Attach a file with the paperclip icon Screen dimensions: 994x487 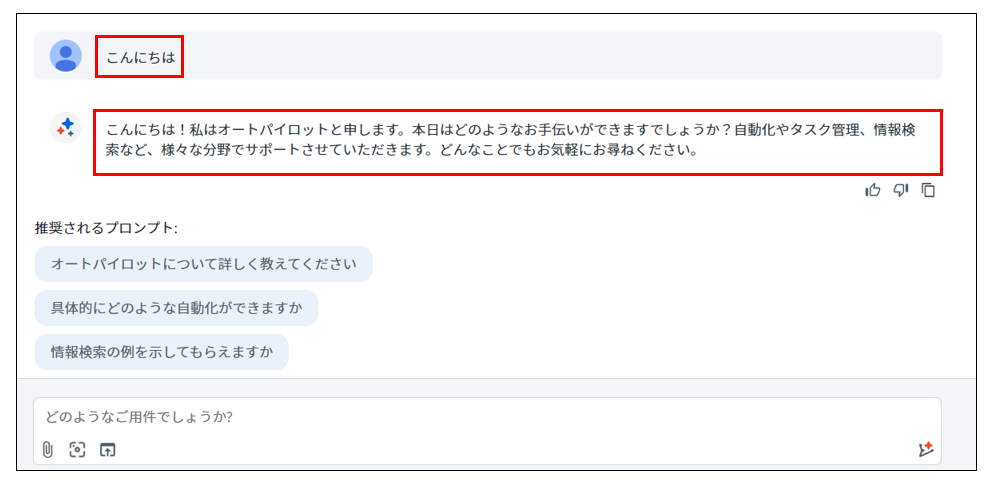[47, 450]
